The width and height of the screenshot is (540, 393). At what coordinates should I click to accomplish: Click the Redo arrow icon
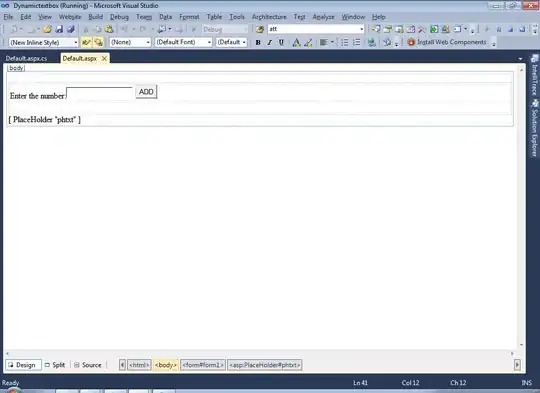point(143,29)
